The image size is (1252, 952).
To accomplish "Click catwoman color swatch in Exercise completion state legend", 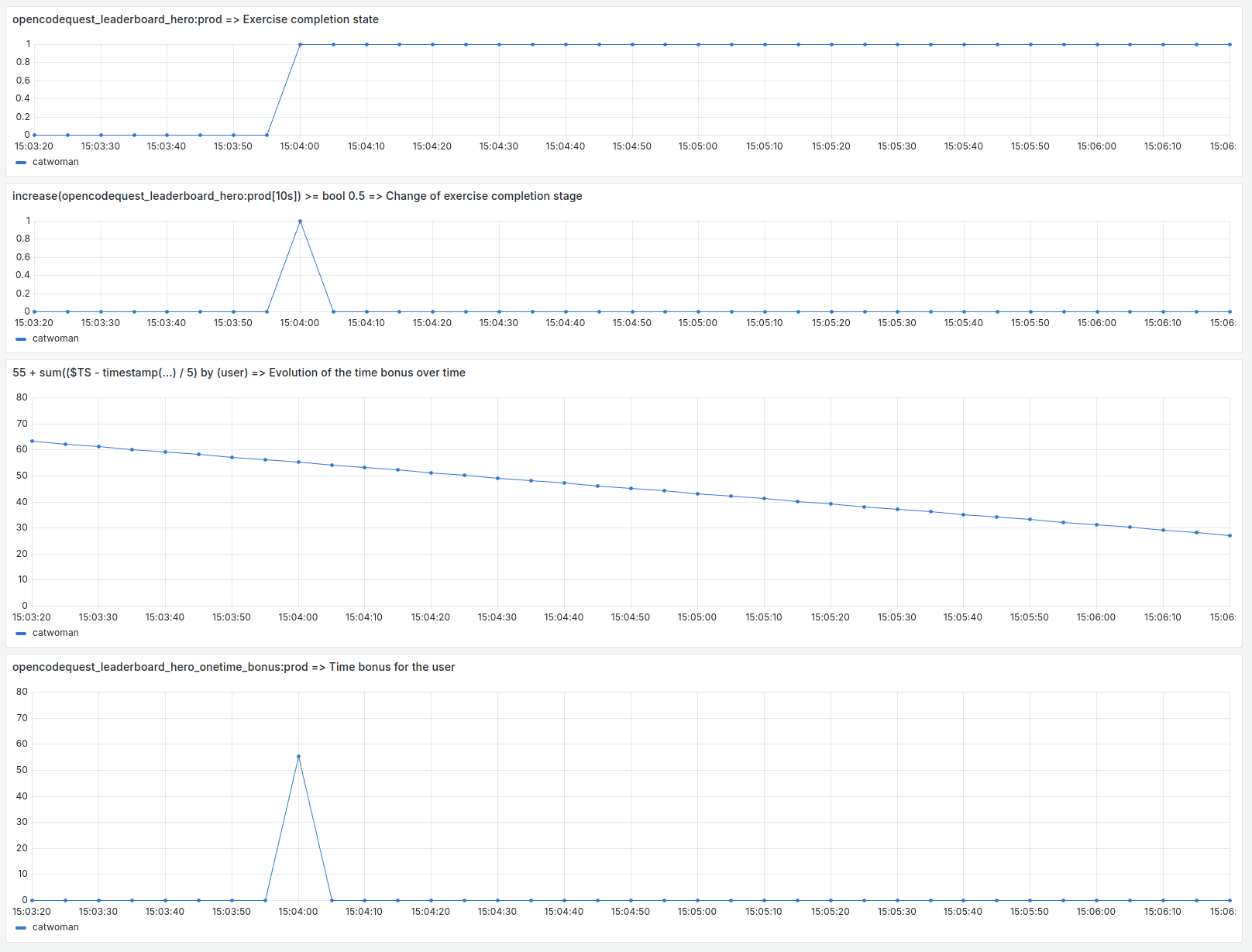I will [x=21, y=163].
